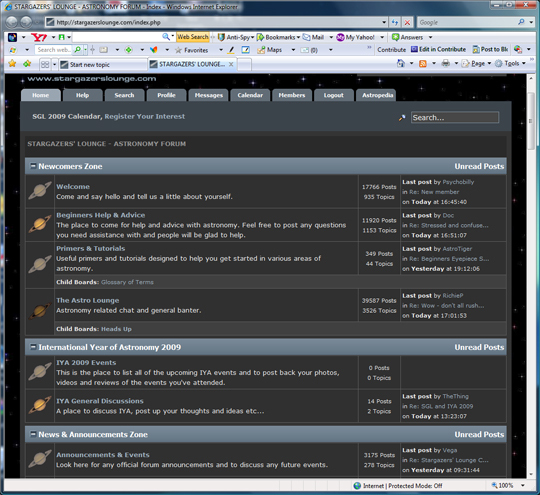540x495 pixels.
Task: Close the STARGAZERS' LOUNGE browser tab
Action: click(x=231, y=64)
